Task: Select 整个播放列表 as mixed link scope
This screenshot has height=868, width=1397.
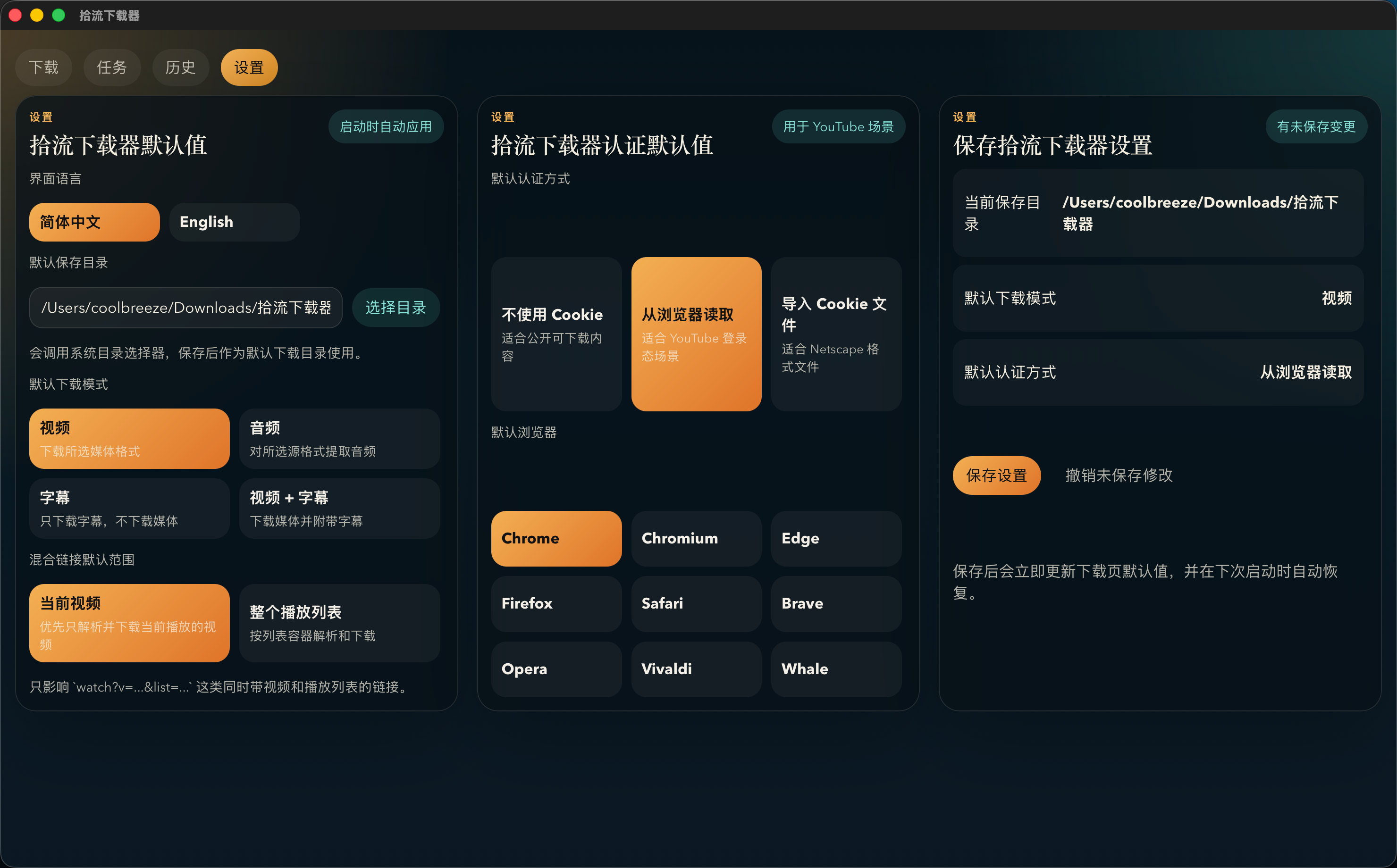Action: (339, 623)
